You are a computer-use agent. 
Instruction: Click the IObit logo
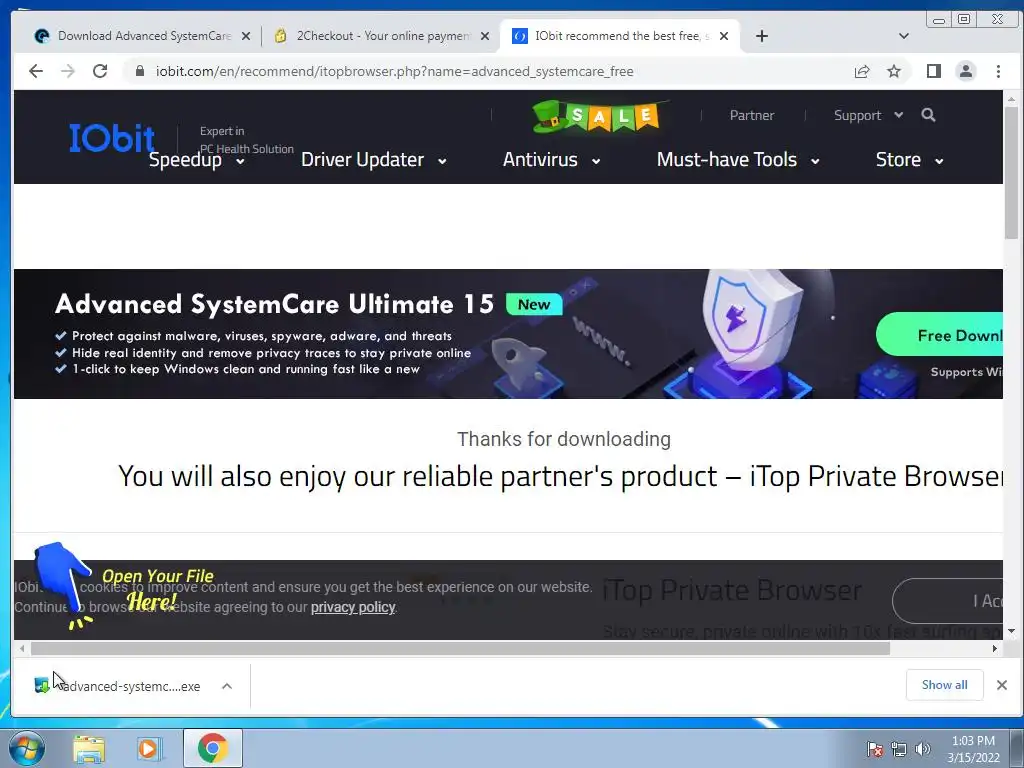[112, 137]
